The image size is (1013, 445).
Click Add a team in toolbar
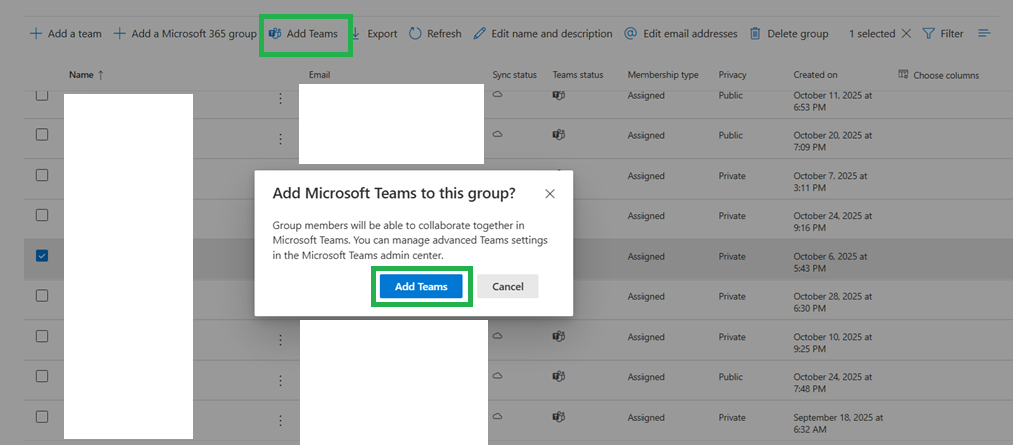pos(66,34)
